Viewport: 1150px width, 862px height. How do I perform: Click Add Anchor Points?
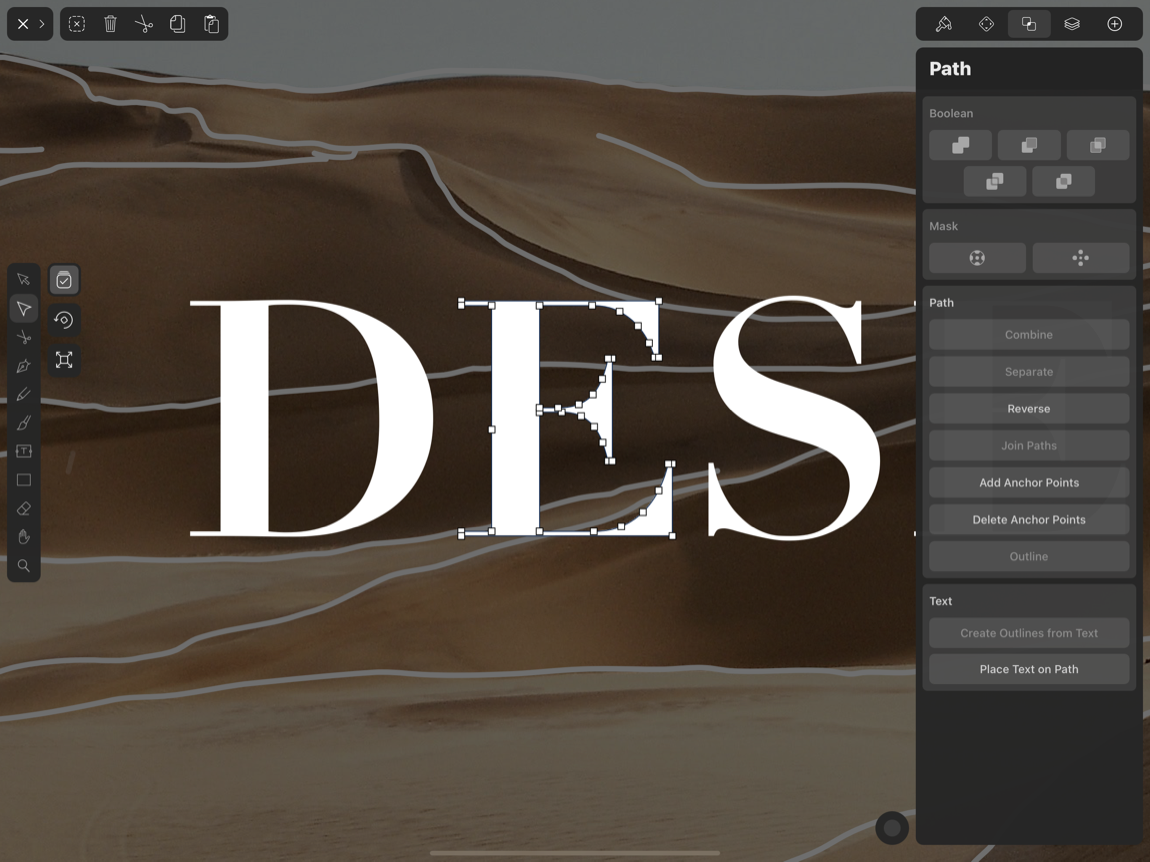coord(1029,482)
